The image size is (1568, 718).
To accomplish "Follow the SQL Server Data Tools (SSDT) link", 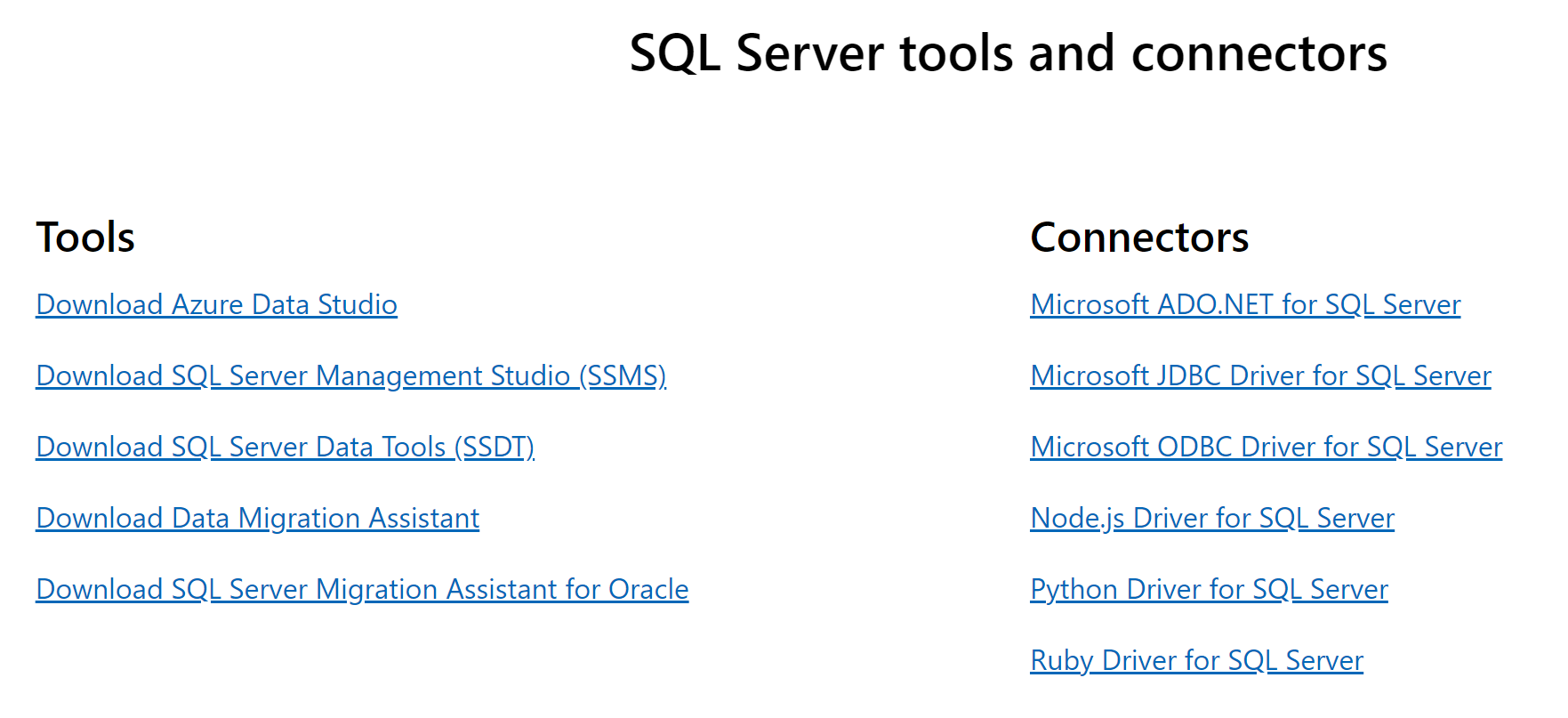I will pyautogui.click(x=285, y=448).
